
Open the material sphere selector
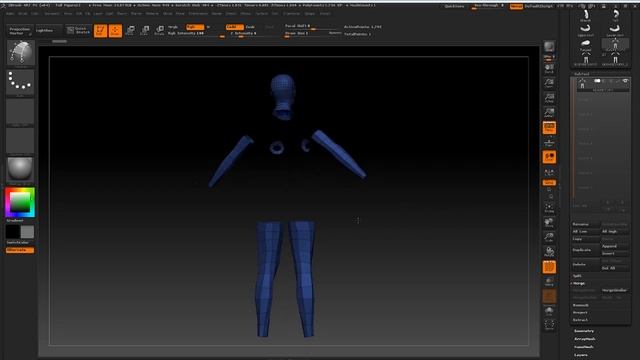pos(20,169)
